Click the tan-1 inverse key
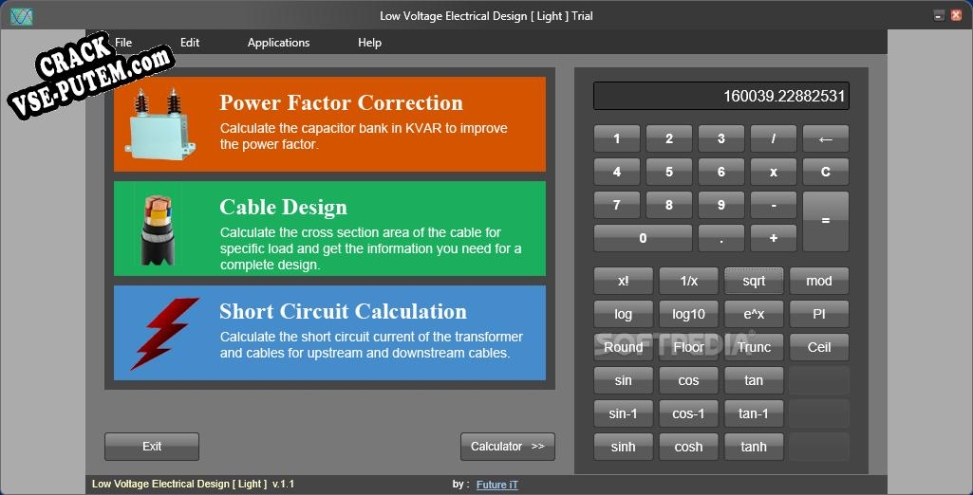This screenshot has height=495, width=973. [754, 414]
